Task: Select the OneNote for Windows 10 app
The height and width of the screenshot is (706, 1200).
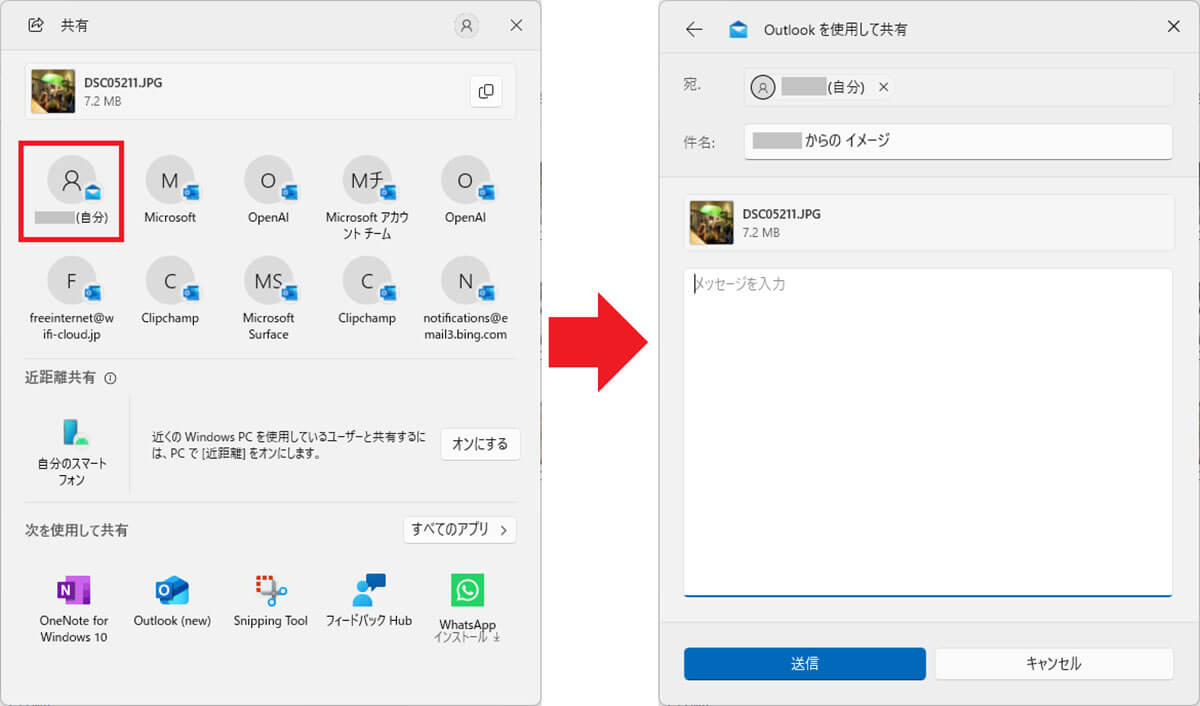Action: coord(73,606)
